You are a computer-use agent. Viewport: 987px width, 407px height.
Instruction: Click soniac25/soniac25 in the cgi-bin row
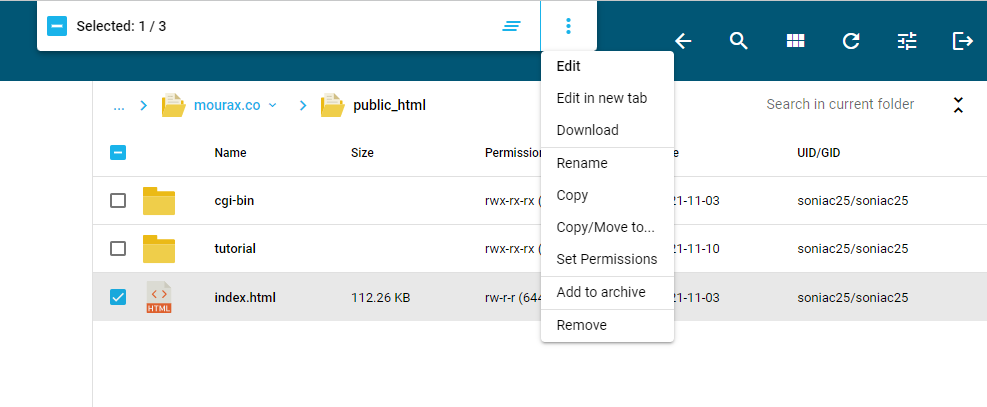[852, 201]
